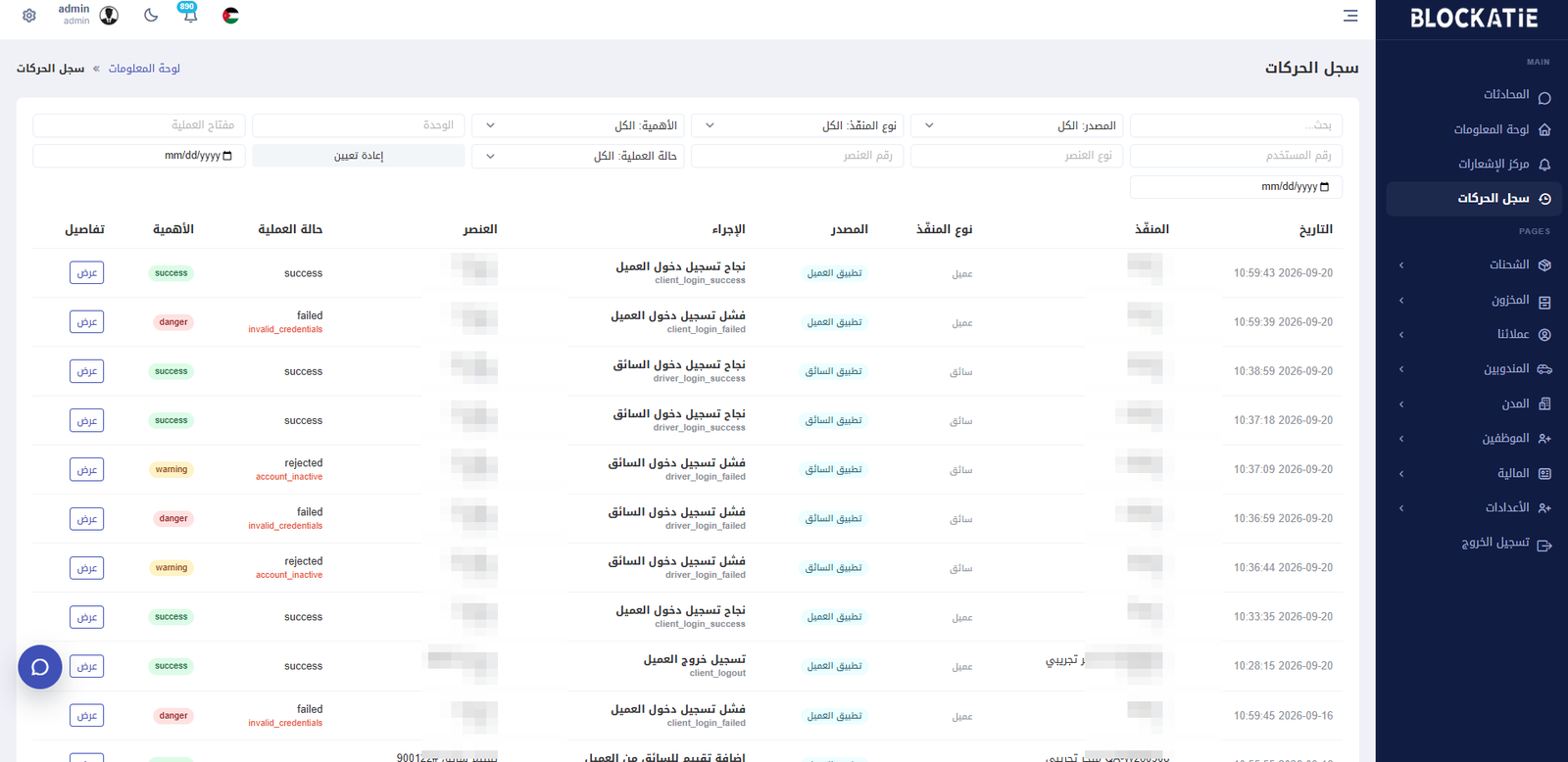The image size is (1568, 762).
Task: Click the المندوبين delivery truck icon
Action: [1544, 369]
